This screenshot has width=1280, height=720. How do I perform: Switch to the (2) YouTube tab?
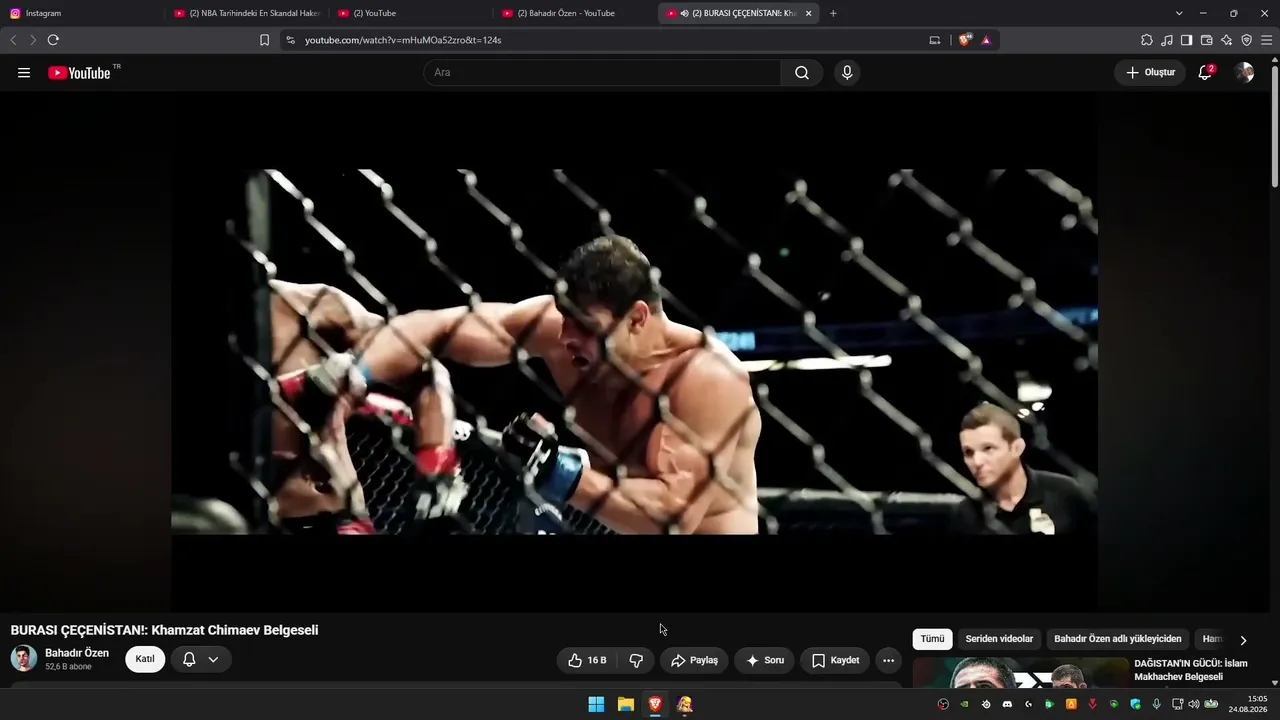coord(411,13)
